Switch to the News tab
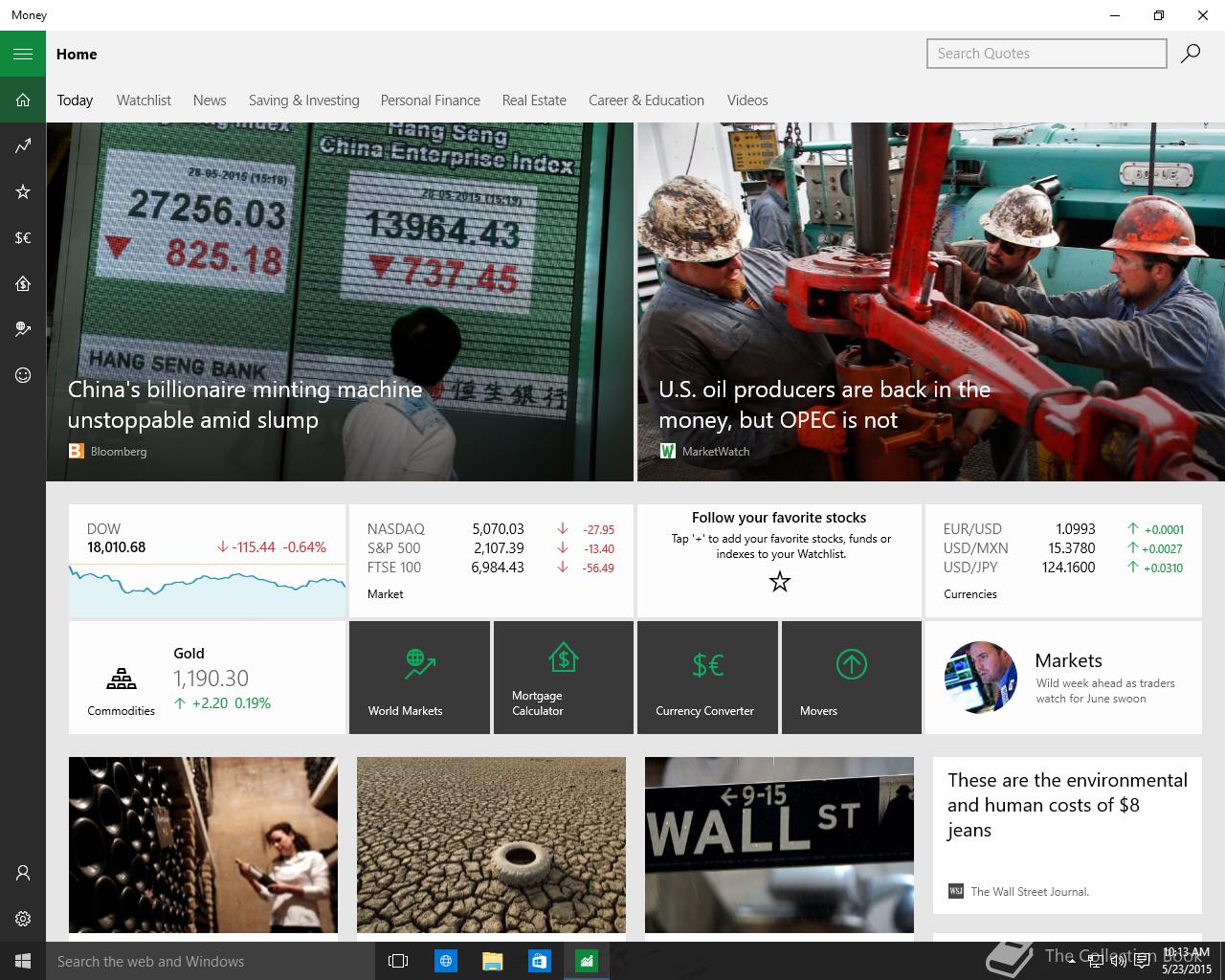The height and width of the screenshot is (980, 1225). point(210,100)
